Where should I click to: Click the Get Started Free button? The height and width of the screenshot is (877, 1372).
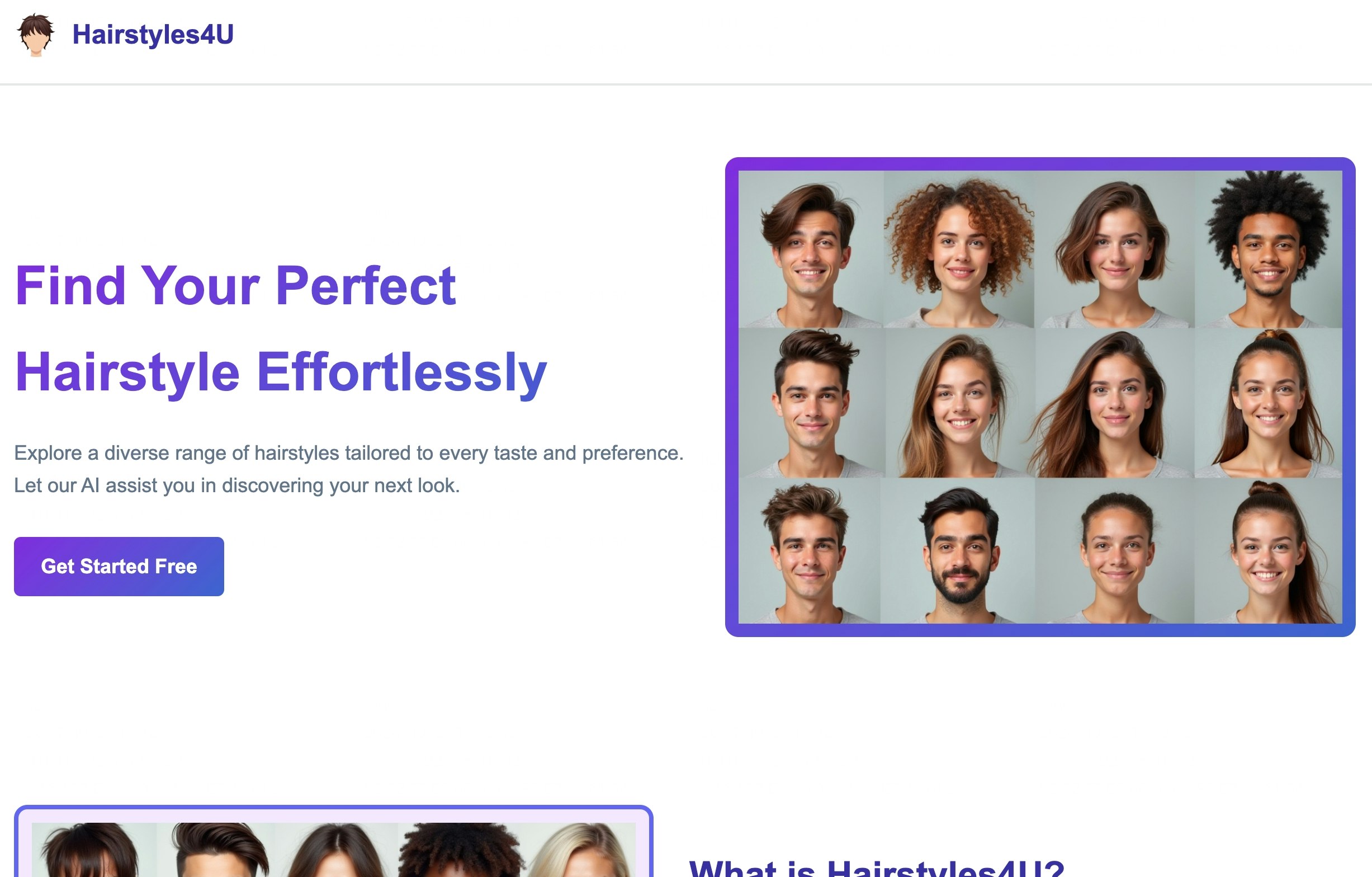(x=119, y=566)
